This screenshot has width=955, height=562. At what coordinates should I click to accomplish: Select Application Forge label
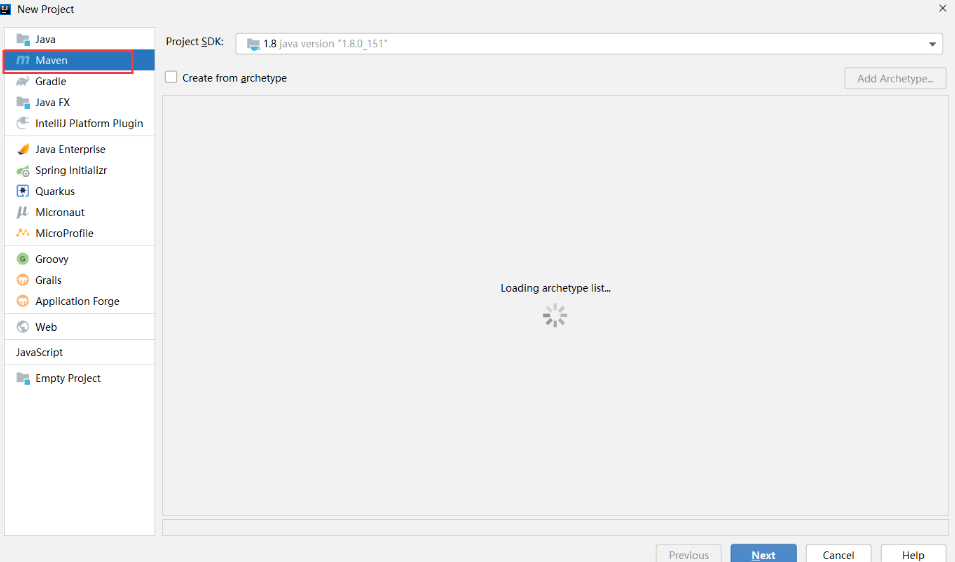[77, 301]
